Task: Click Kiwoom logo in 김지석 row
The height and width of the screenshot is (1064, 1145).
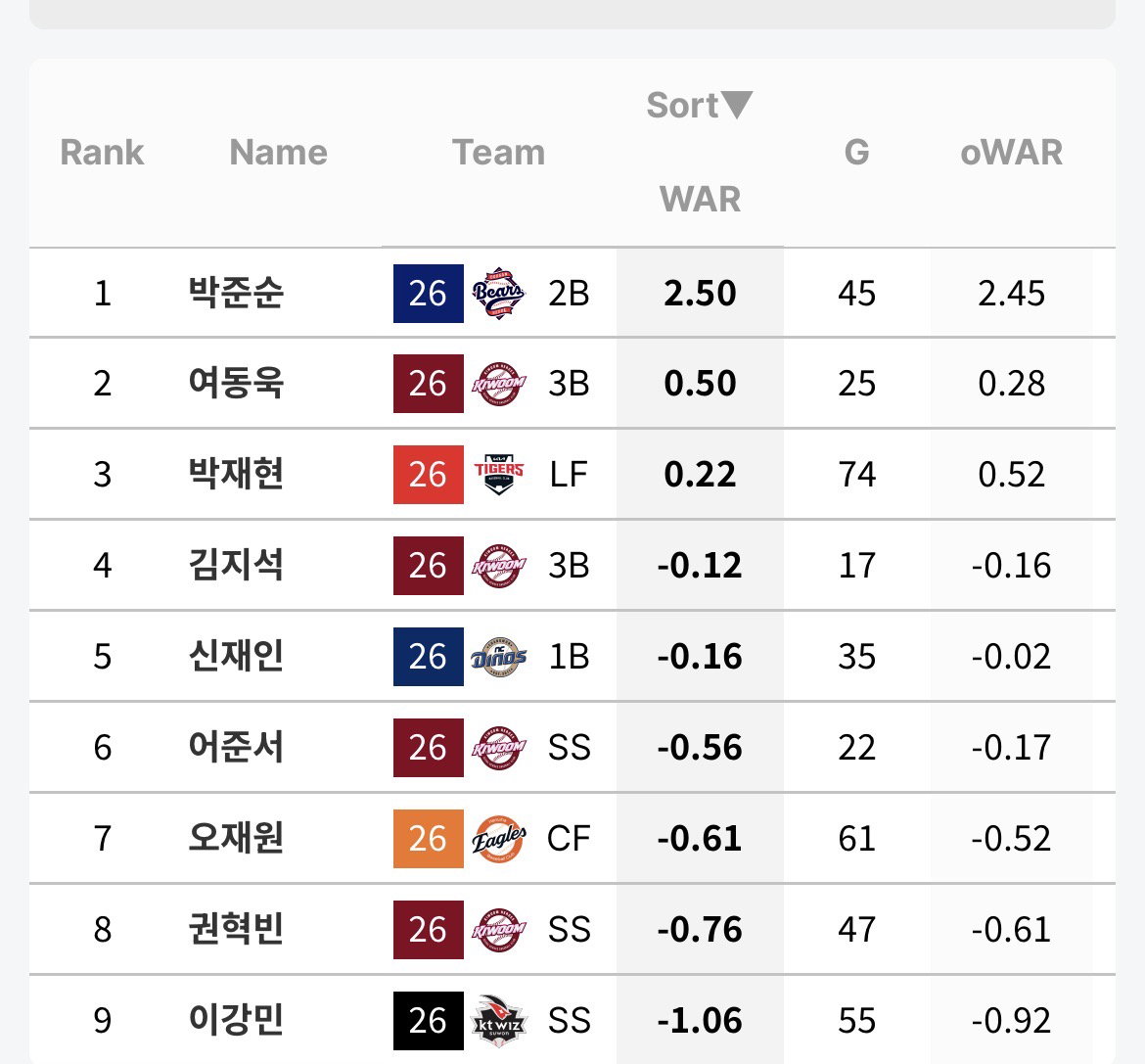Action: tap(498, 566)
